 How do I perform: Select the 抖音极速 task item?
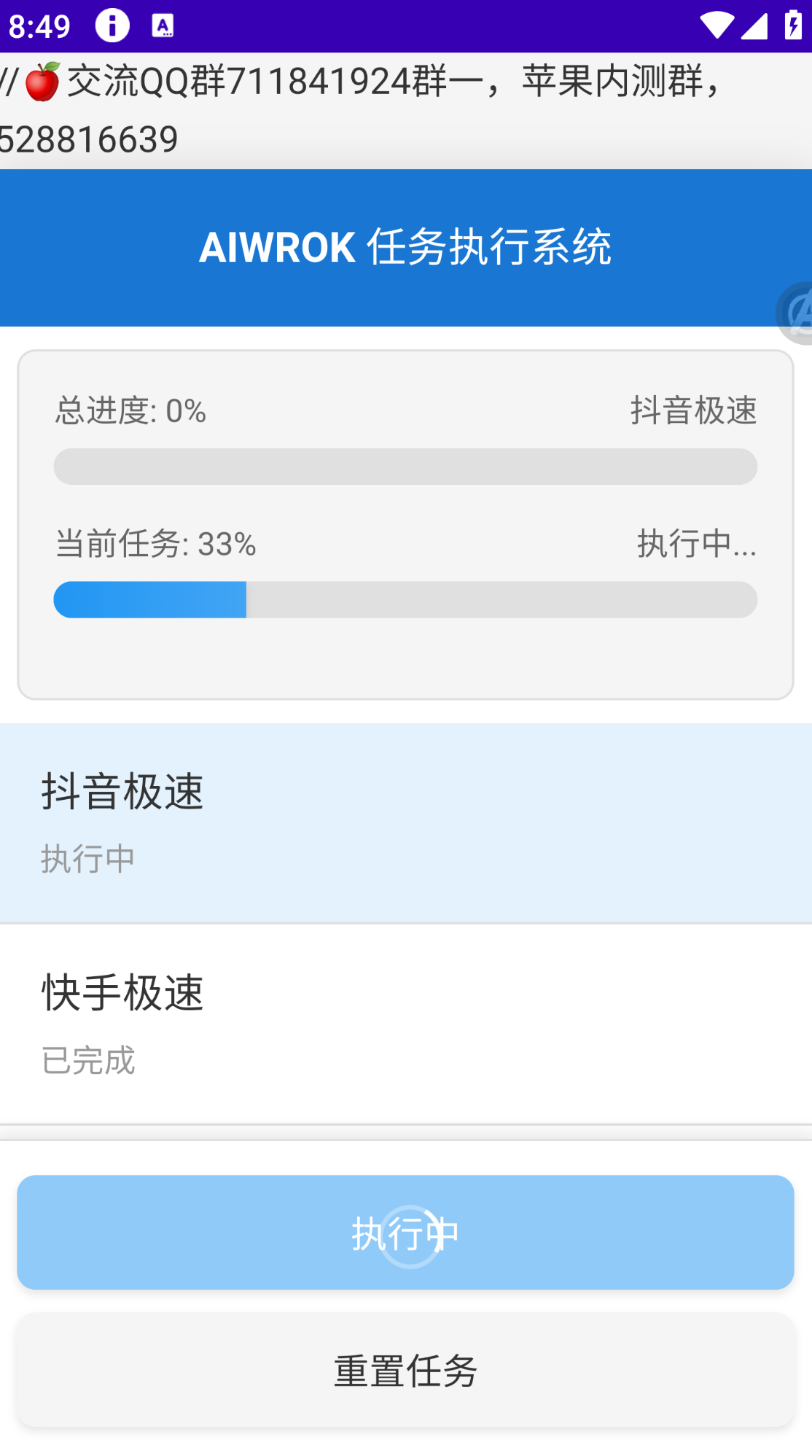[x=405, y=822]
